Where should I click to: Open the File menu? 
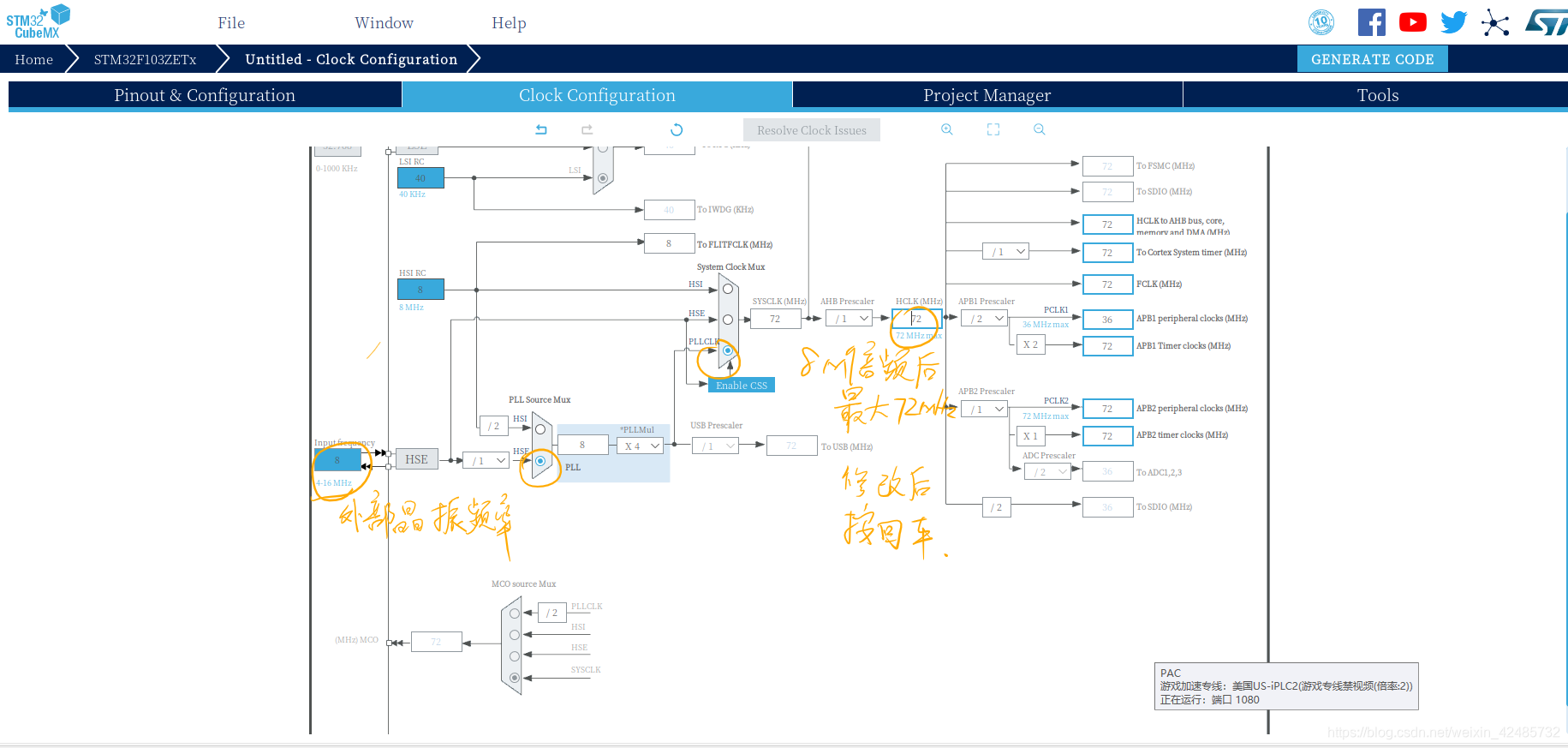click(231, 23)
